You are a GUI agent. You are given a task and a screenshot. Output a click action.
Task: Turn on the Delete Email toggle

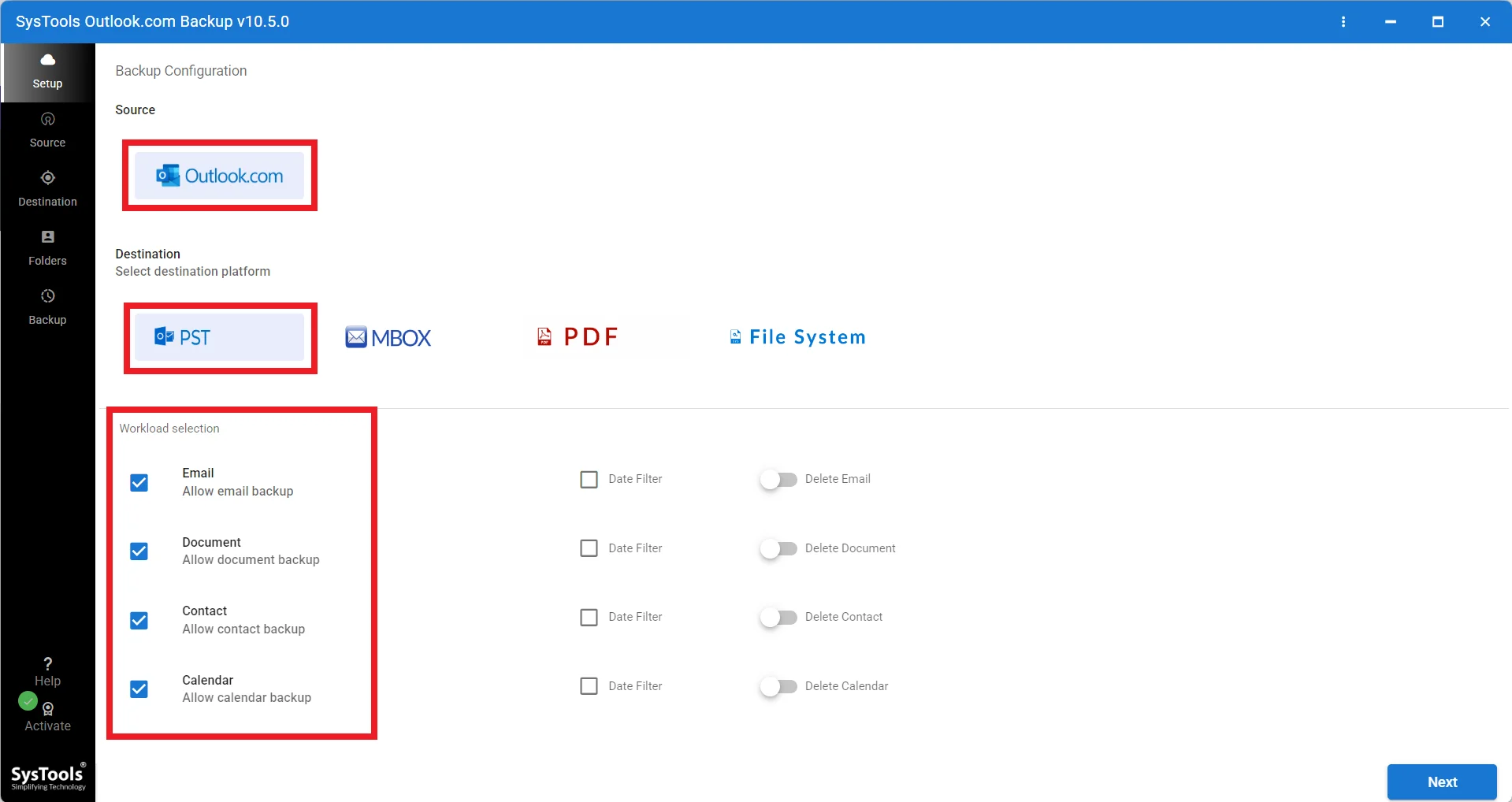778,479
